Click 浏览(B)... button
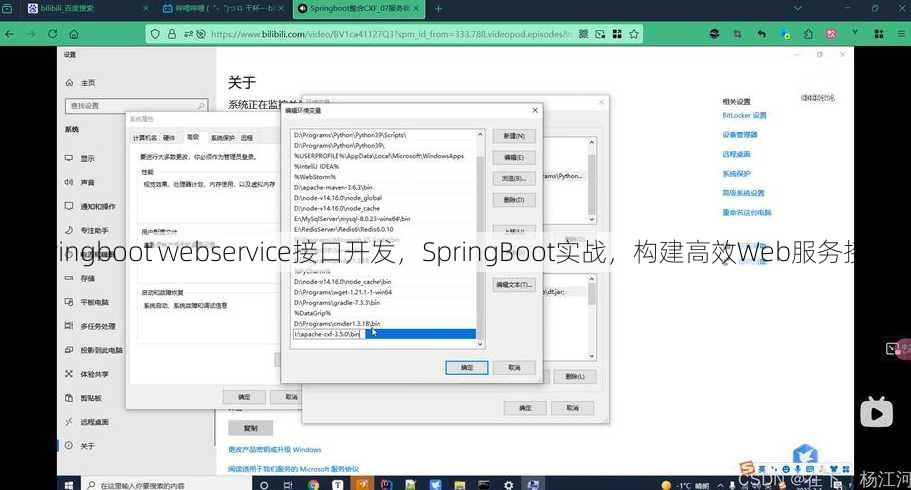This screenshot has width=911, height=490. [514, 179]
